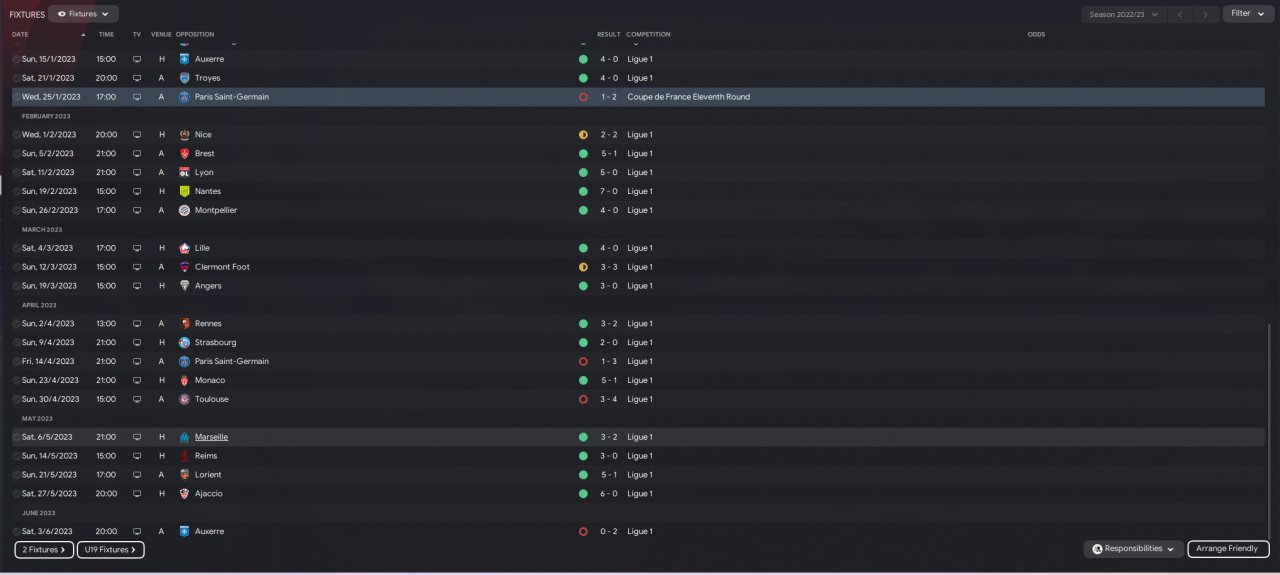Click the Arrange Friendly button
This screenshot has height=575, width=1280.
click(1229, 549)
